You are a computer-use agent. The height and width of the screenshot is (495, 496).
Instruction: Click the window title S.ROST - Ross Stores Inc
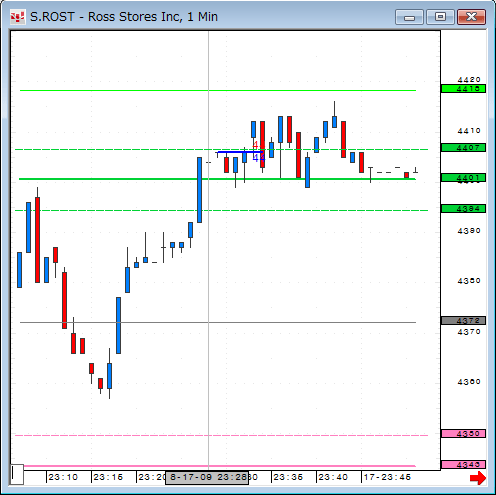click(124, 17)
